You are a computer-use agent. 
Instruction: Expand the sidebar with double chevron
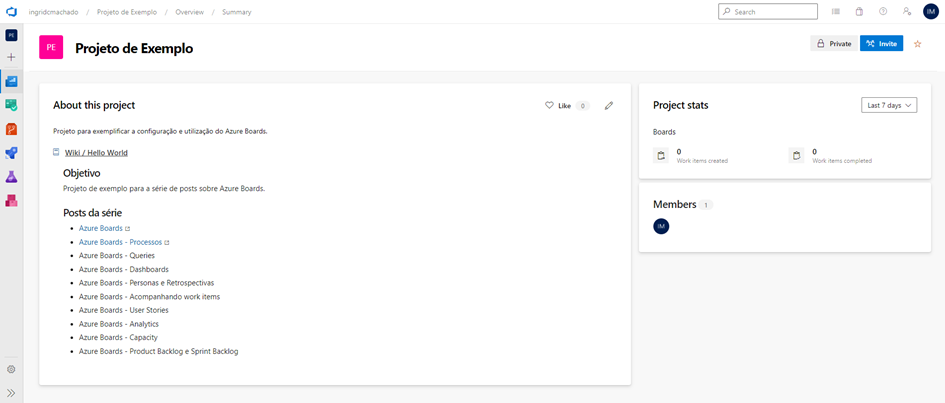click(x=11, y=393)
